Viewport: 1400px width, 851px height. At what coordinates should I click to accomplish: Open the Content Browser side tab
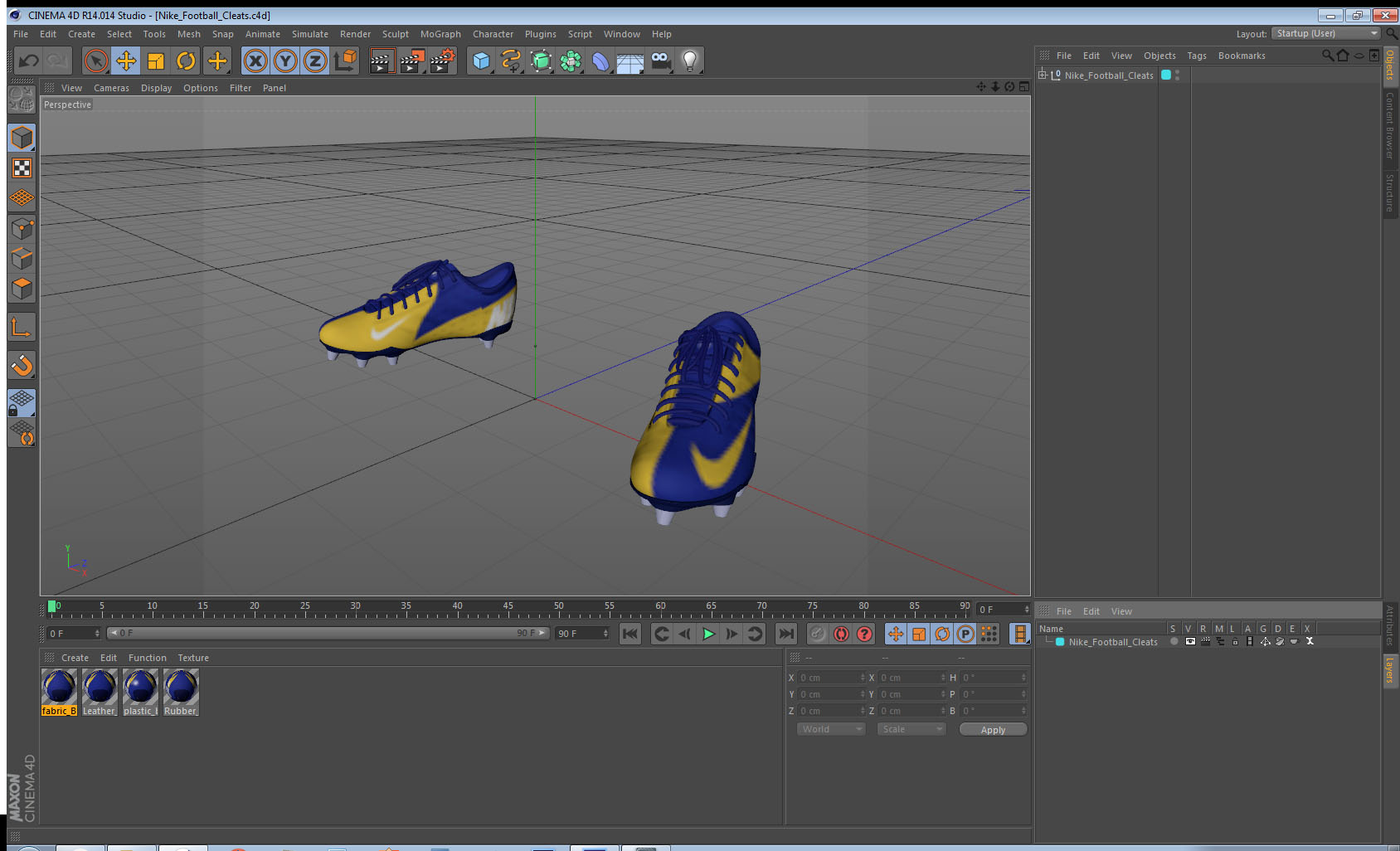click(1390, 125)
